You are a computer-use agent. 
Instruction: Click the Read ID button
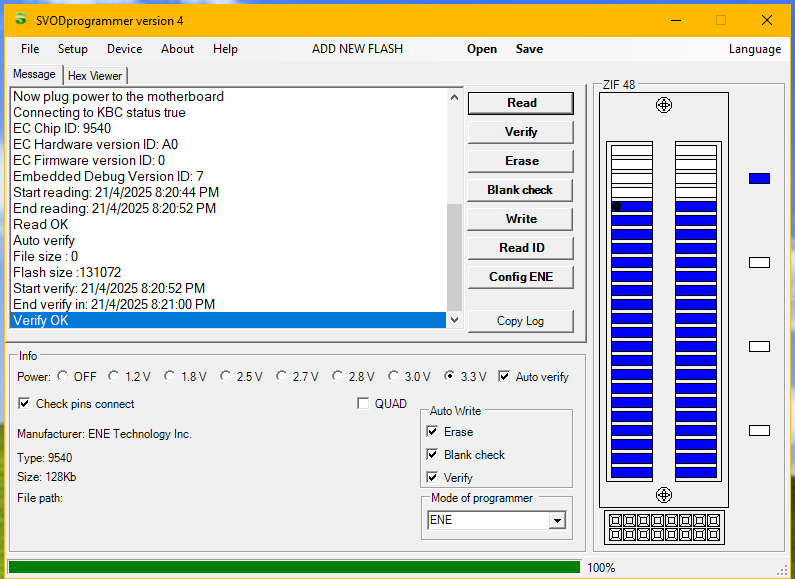(x=521, y=247)
